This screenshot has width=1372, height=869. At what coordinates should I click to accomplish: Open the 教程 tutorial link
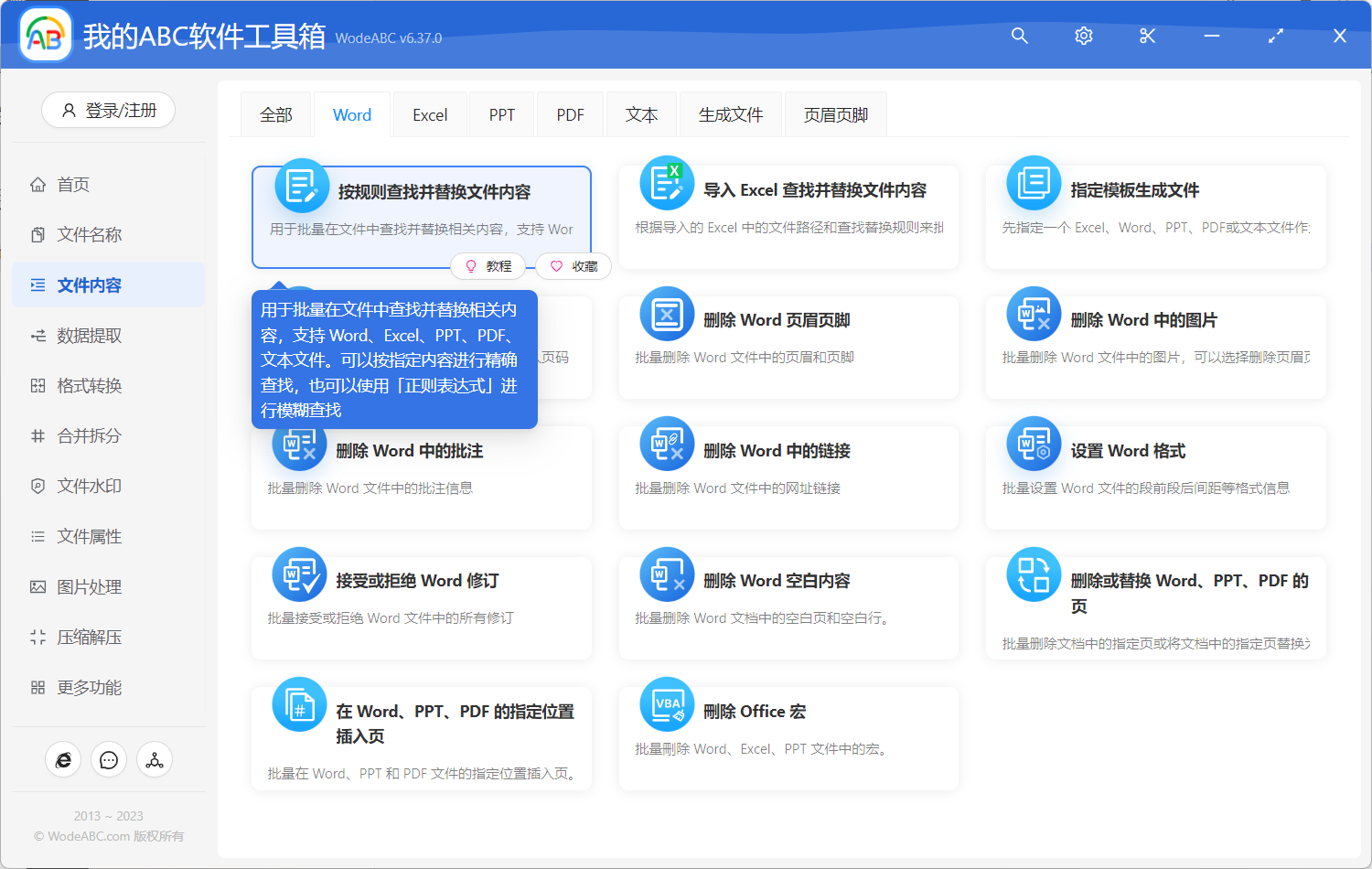[x=488, y=266]
